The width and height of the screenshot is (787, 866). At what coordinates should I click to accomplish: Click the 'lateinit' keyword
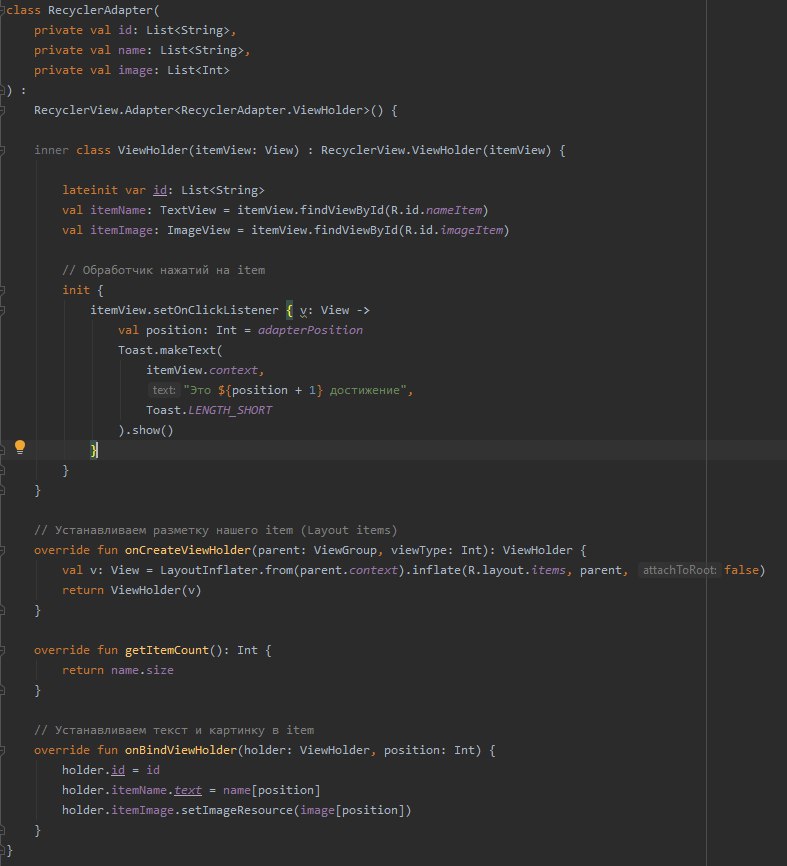(x=90, y=190)
